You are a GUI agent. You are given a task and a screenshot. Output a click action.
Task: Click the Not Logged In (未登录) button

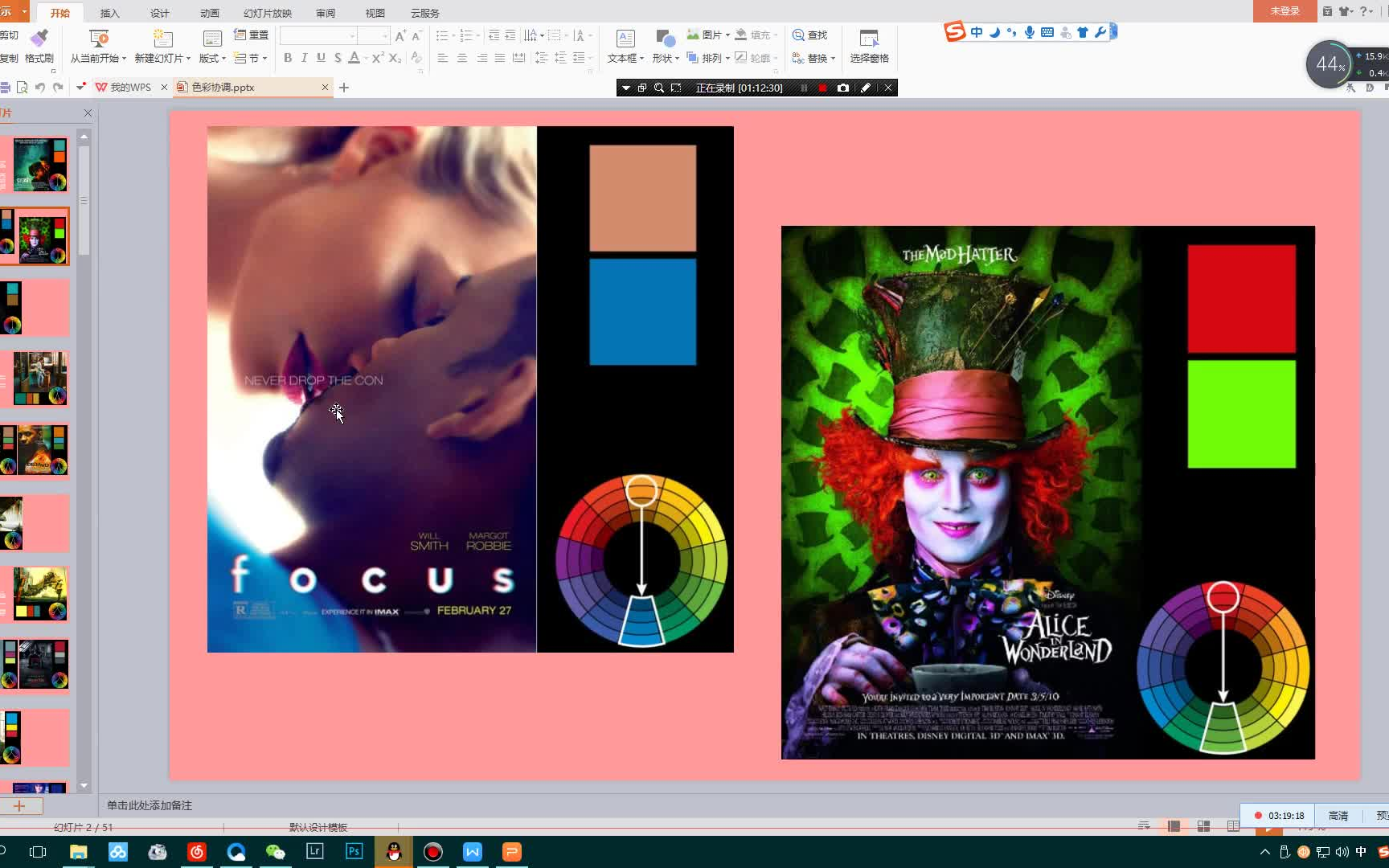(x=1285, y=11)
